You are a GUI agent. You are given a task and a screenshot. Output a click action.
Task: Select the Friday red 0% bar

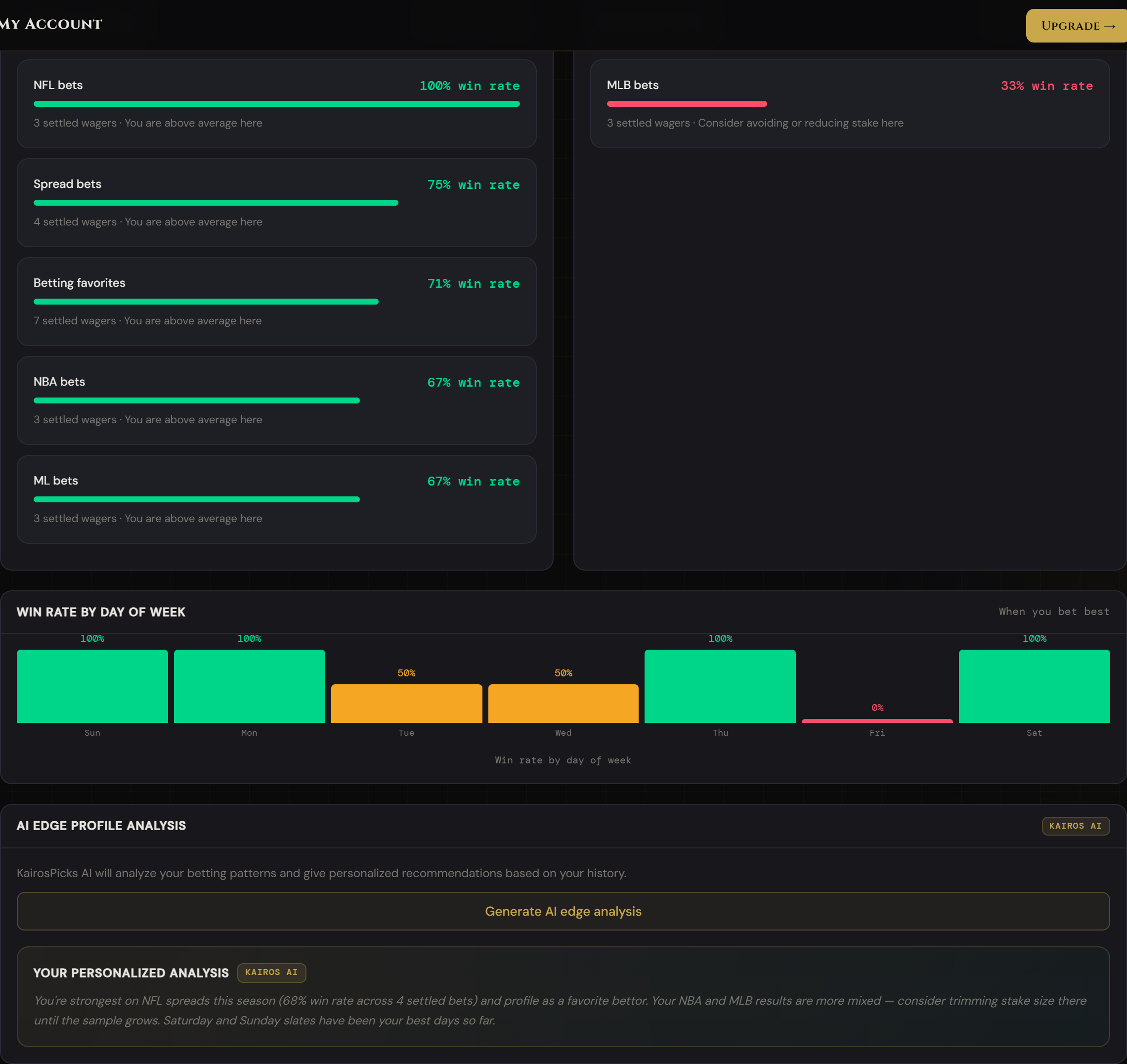point(877,721)
